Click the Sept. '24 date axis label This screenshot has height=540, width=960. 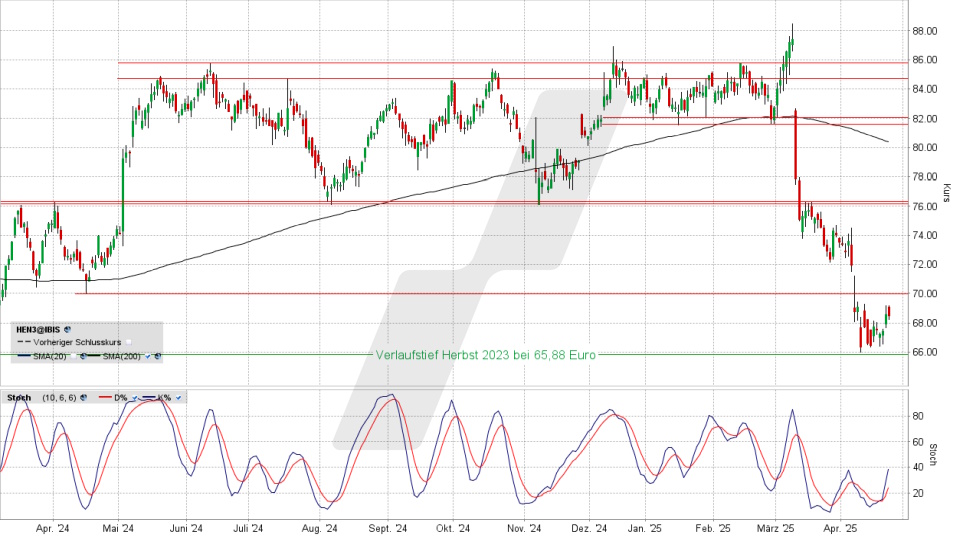coord(388,528)
